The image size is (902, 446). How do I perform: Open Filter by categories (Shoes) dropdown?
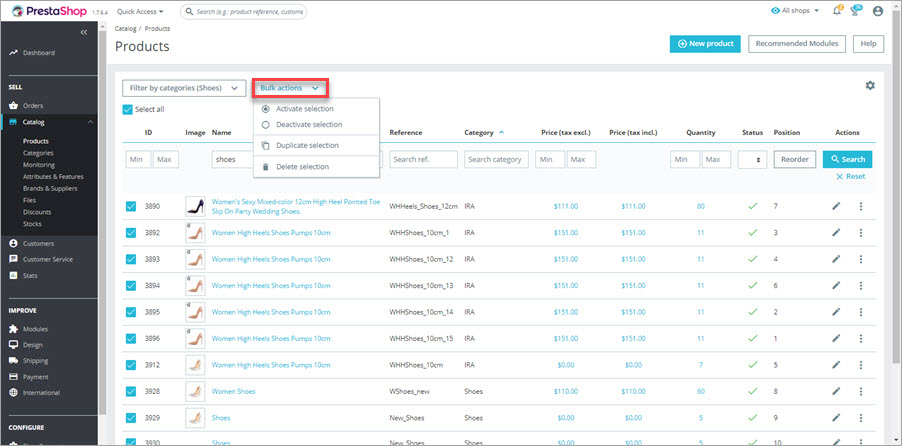[184, 88]
